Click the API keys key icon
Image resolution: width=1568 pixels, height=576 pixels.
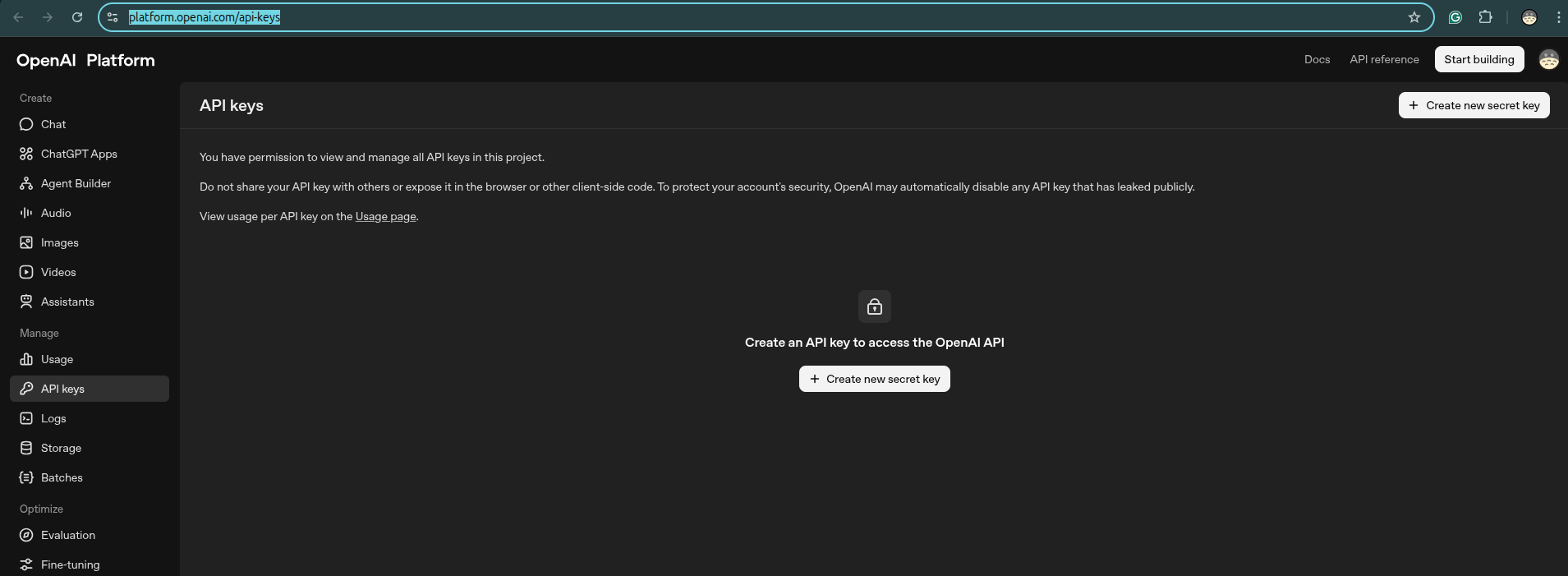(26, 389)
